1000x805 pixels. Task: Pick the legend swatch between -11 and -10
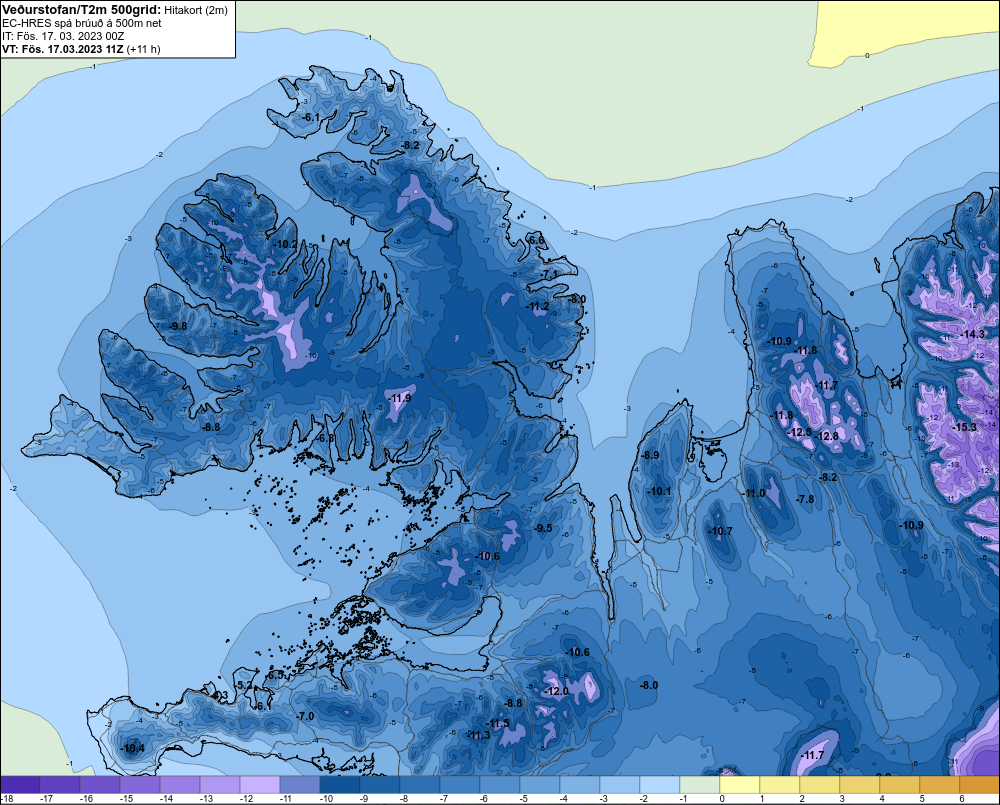click(x=300, y=785)
